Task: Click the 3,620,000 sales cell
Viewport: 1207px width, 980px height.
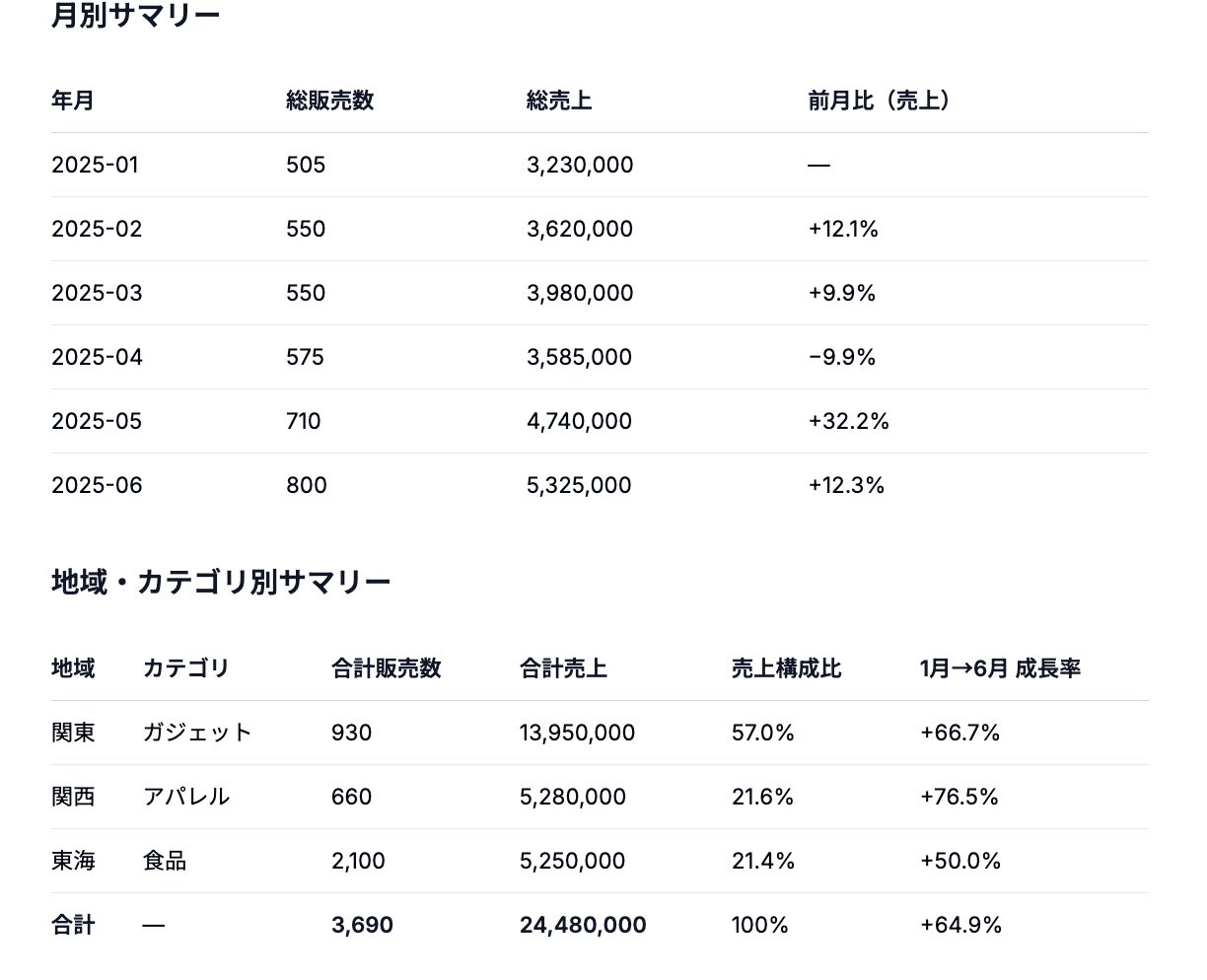Action: [580, 229]
